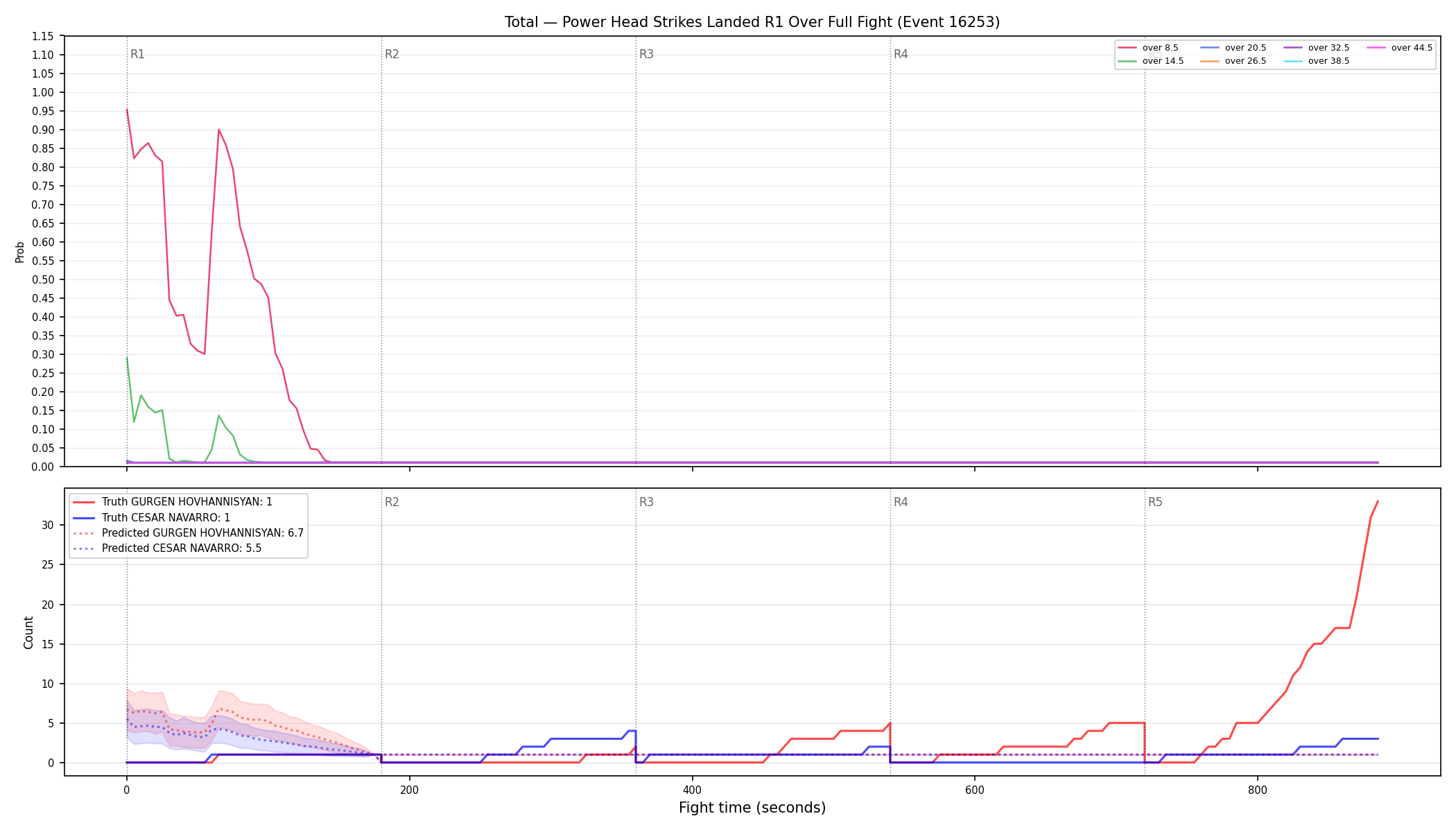Screen dimensions: 1456x832
Task: Click 'Truth GURGEN HOVHANNISYAN: 1' legend entry
Action: tap(172, 502)
